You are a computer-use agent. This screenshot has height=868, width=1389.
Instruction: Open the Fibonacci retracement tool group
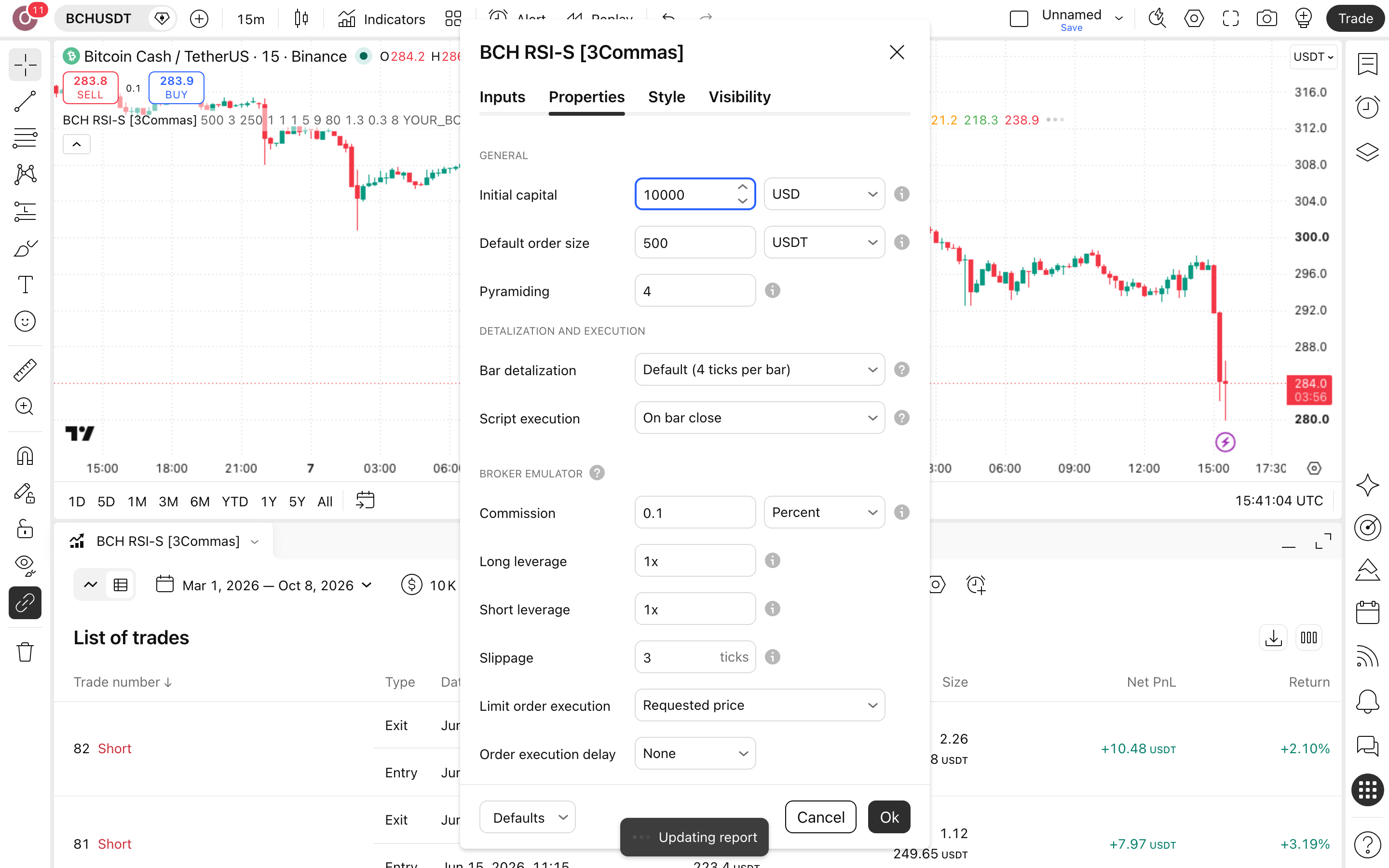click(25, 138)
